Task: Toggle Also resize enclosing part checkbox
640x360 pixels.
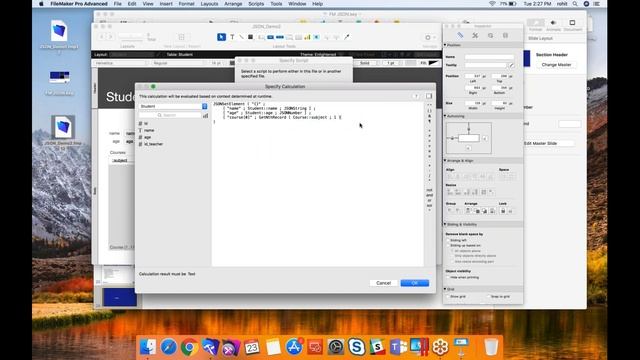Action: tap(453, 261)
